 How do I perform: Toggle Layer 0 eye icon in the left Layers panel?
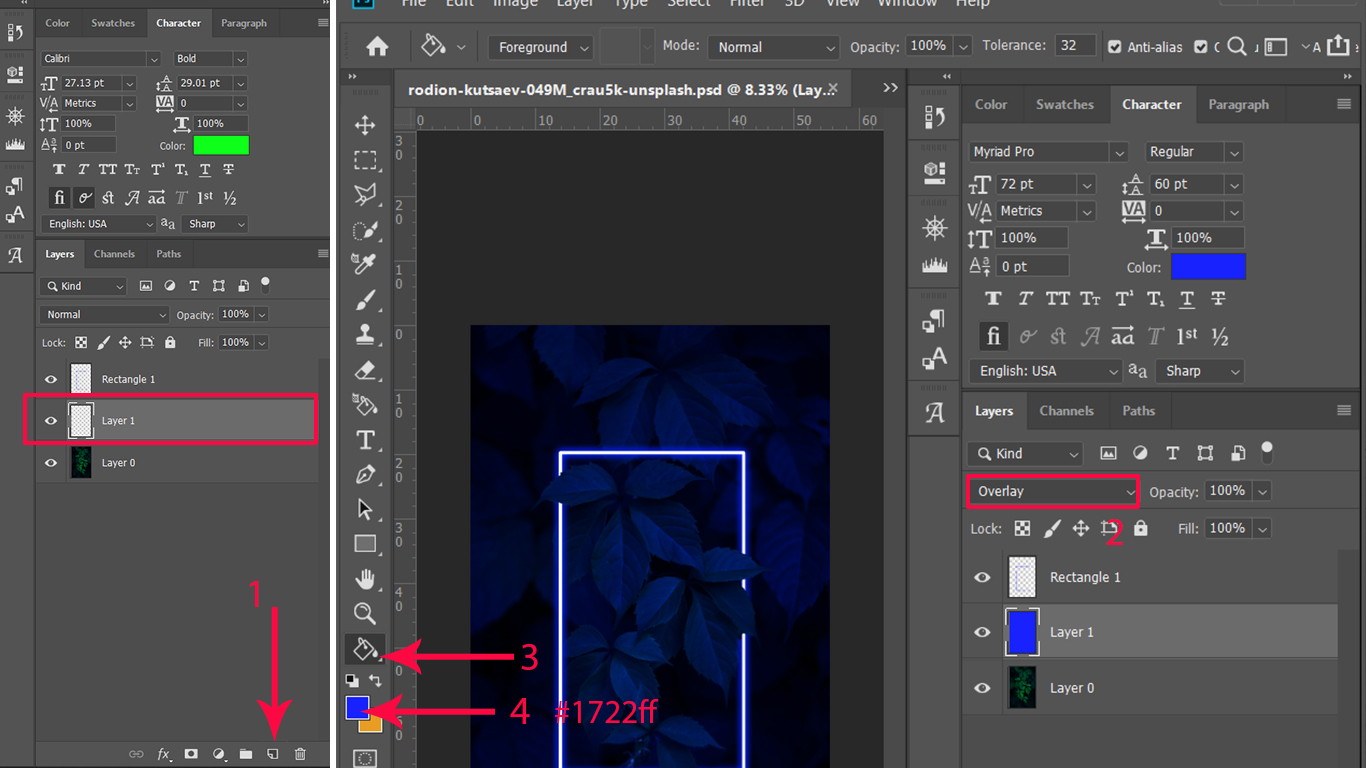[x=51, y=463]
